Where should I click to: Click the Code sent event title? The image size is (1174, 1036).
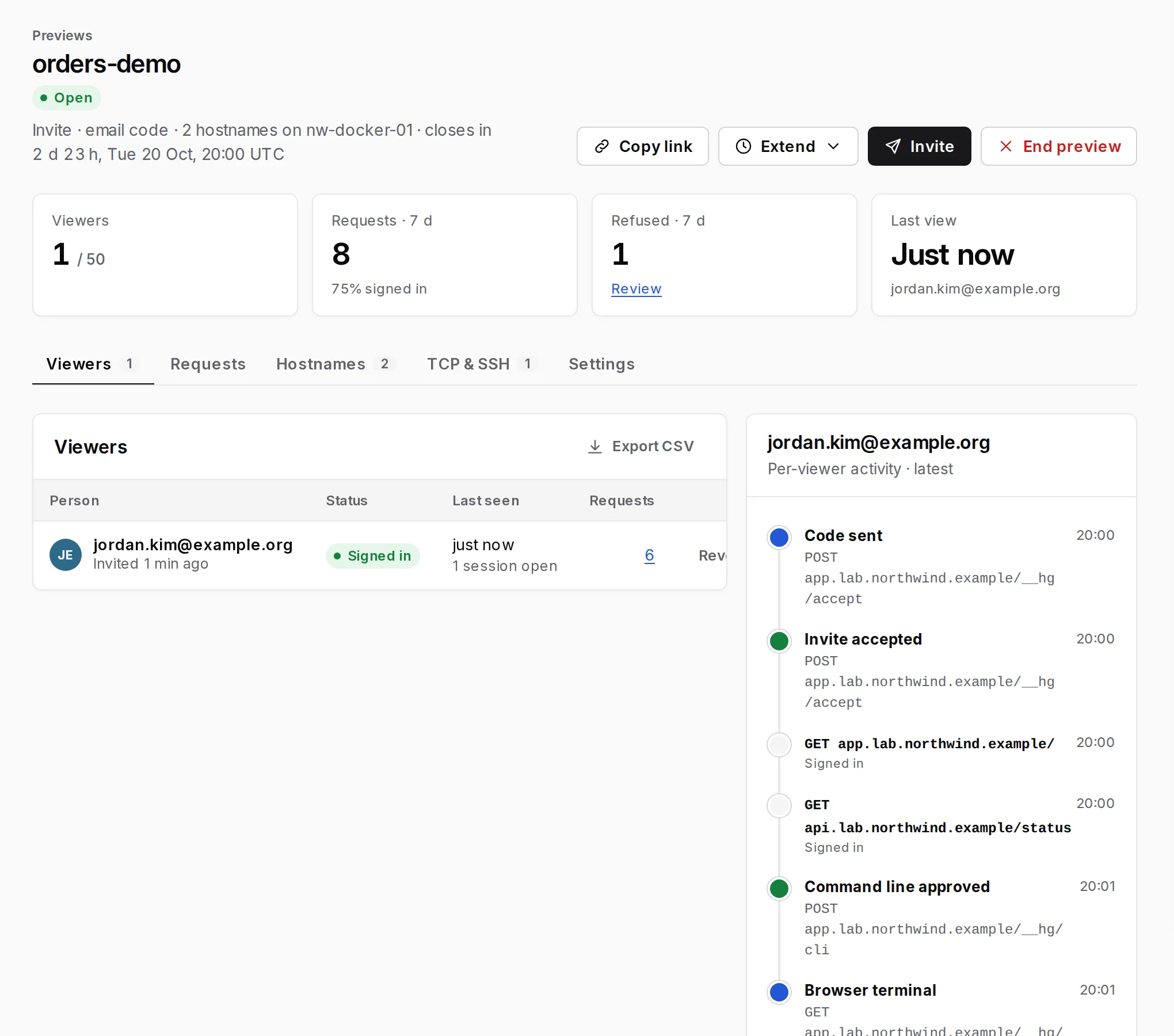(843, 536)
